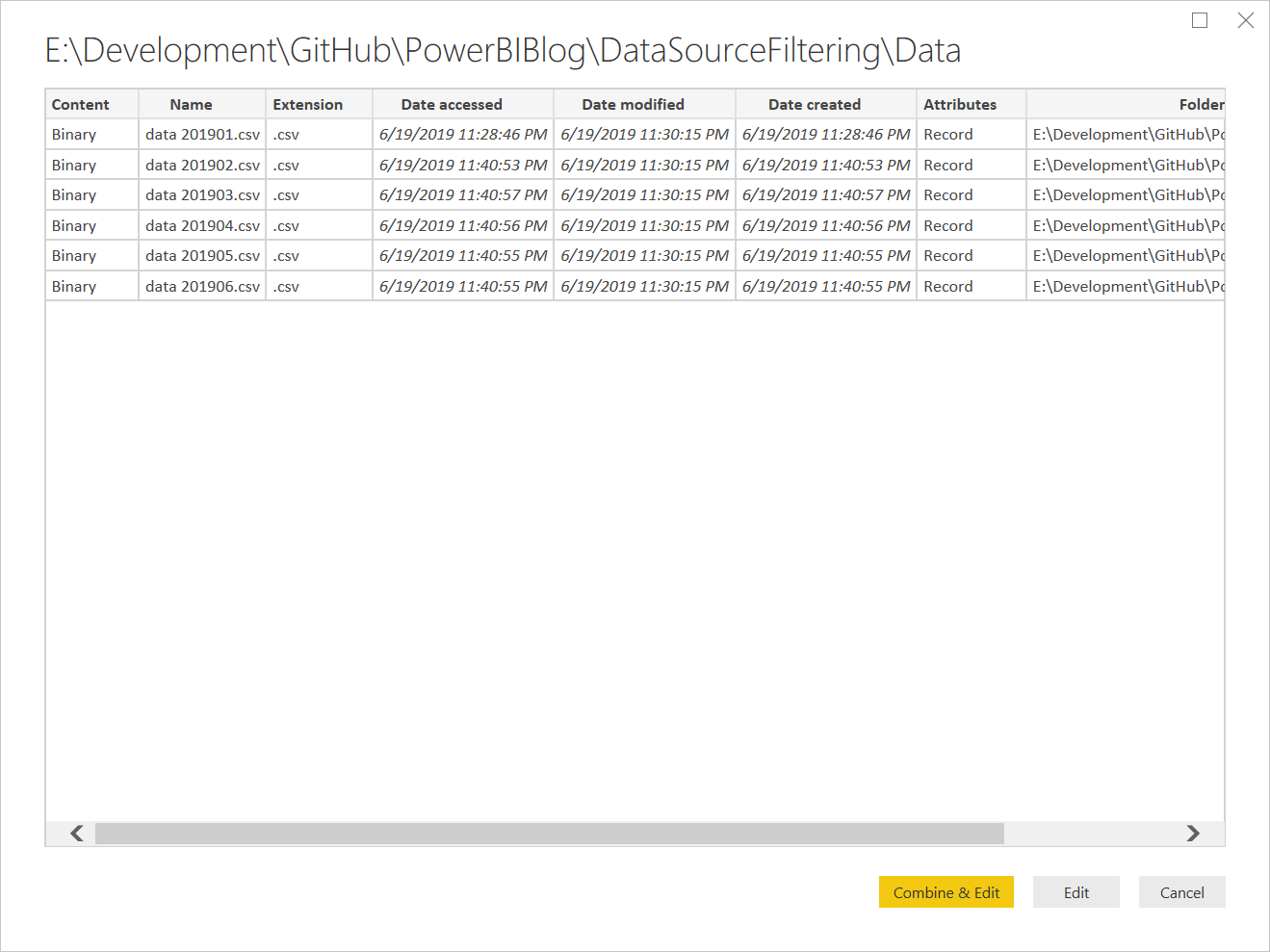Click the Name column header
The width and height of the screenshot is (1270, 952).
coord(191,104)
